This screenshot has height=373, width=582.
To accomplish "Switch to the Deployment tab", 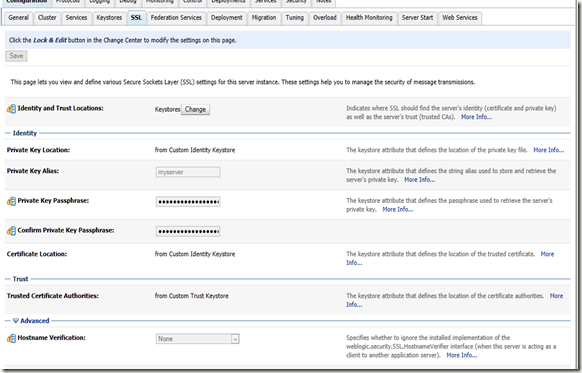I will (x=226, y=18).
